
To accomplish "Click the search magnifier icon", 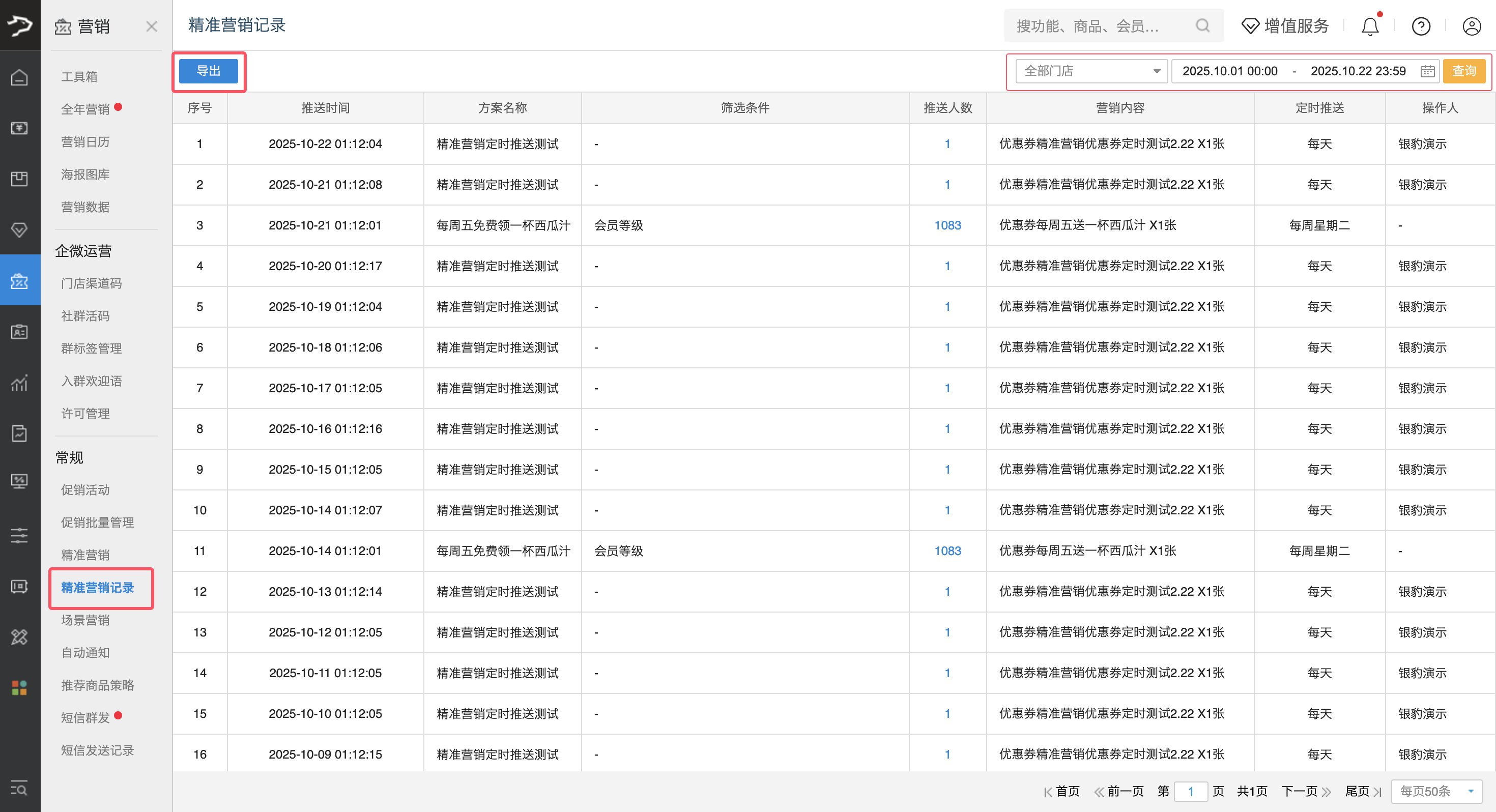I will [1202, 25].
